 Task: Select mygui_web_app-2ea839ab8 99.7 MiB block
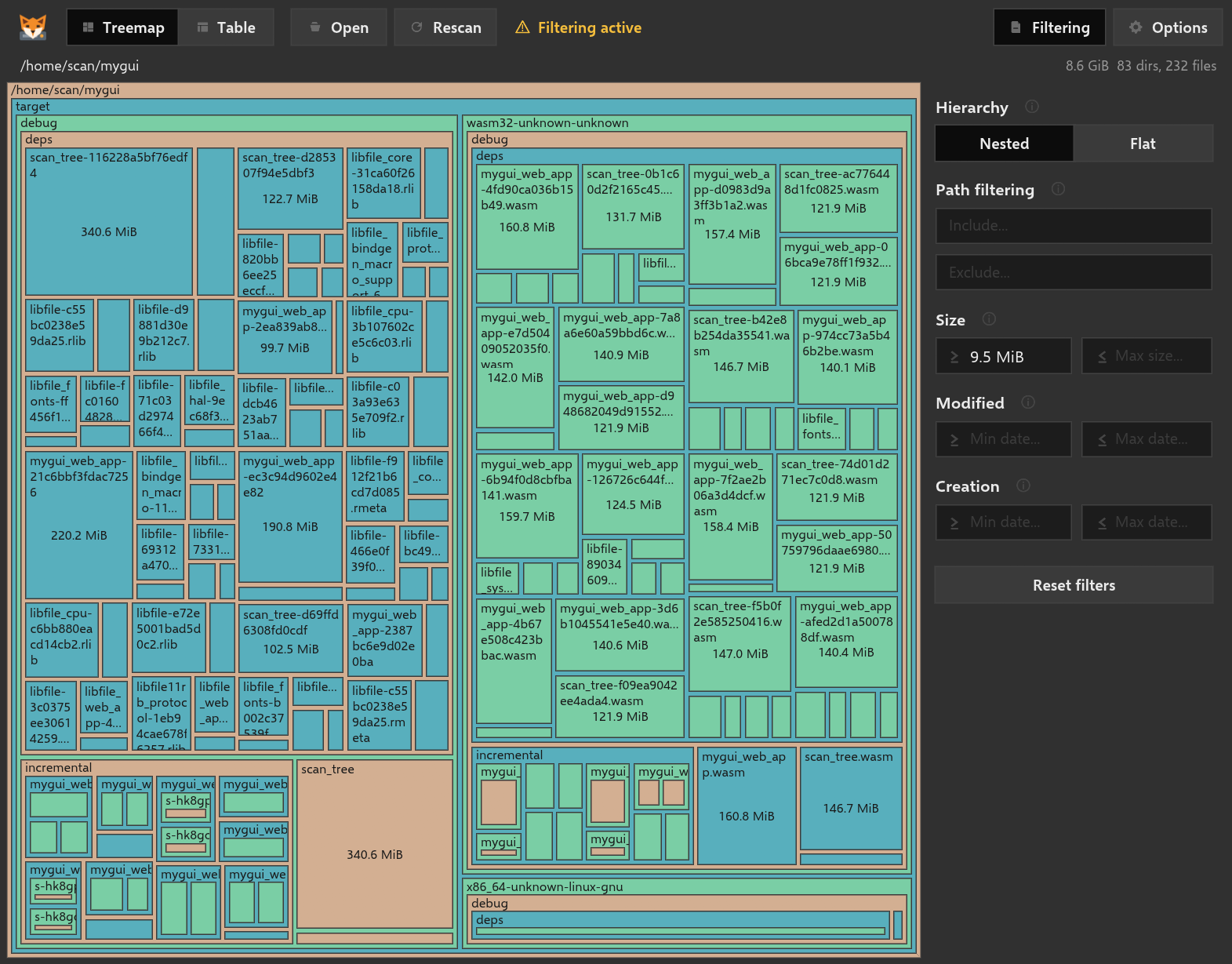click(285, 338)
